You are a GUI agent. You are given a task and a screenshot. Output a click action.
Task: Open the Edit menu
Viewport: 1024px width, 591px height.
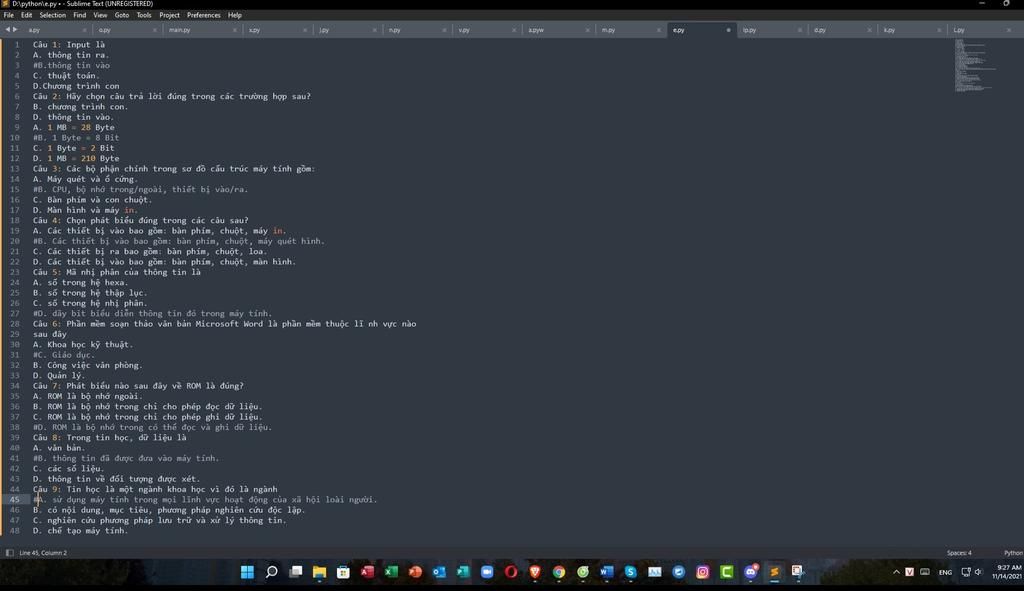26,15
